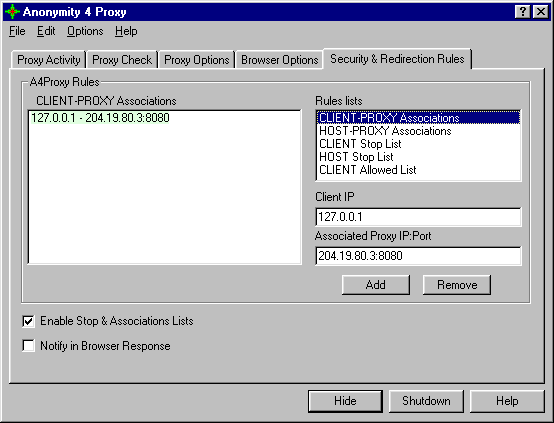Select the 127.0.0.1 - 204.19.80.3:8080 association entry
The width and height of the screenshot is (554, 423).
(x=100, y=118)
